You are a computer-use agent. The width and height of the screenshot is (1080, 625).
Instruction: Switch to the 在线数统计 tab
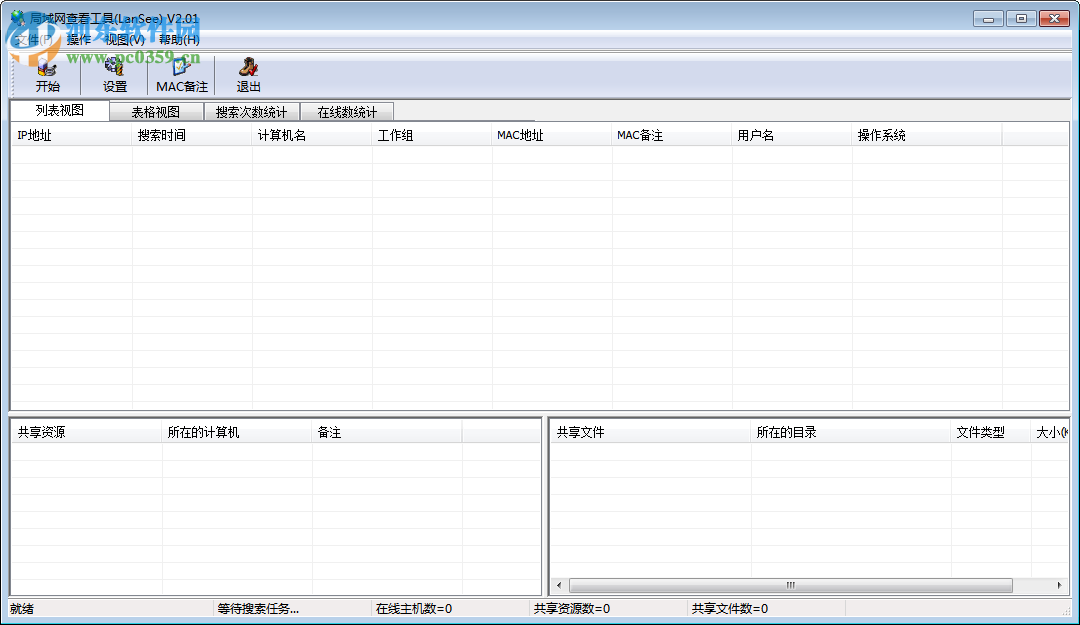click(347, 111)
